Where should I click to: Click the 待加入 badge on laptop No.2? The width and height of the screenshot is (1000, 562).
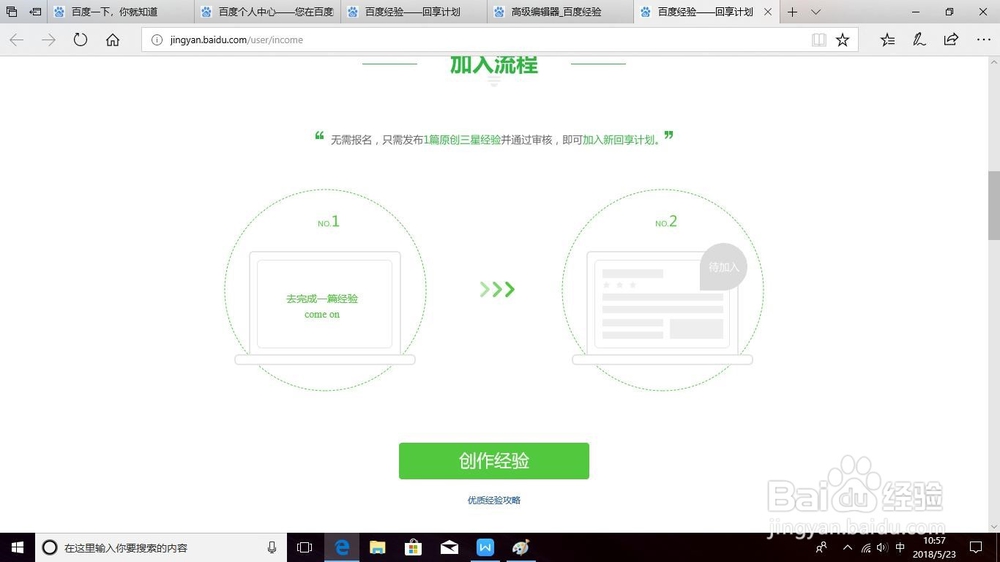(x=723, y=267)
